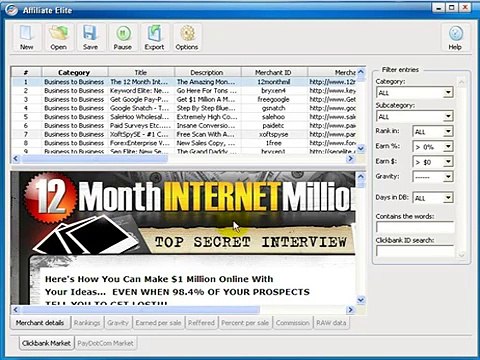The image size is (480, 360).
Task: Switch to Merchant details tab
Action: [x=40, y=323]
